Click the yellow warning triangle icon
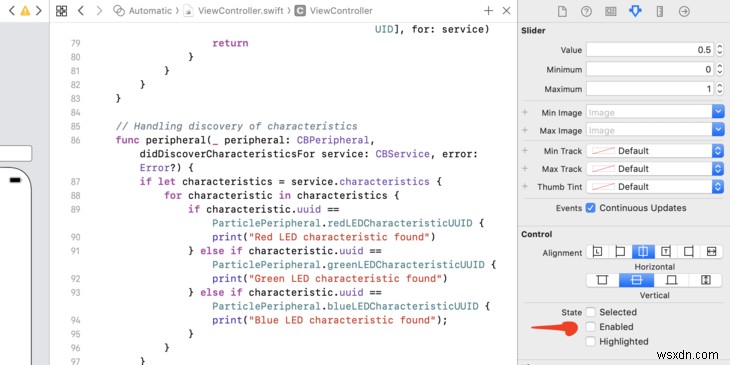Viewport: 730px width, 365px height. click(x=25, y=11)
